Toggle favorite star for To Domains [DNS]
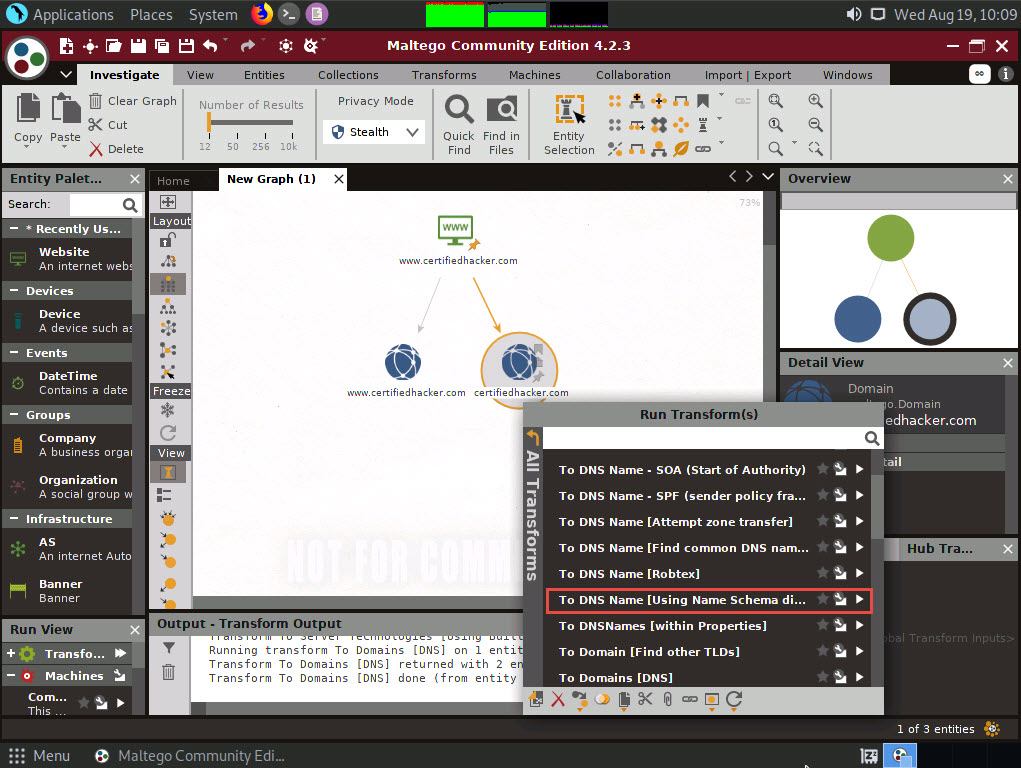The height and width of the screenshot is (768, 1021). tap(822, 677)
